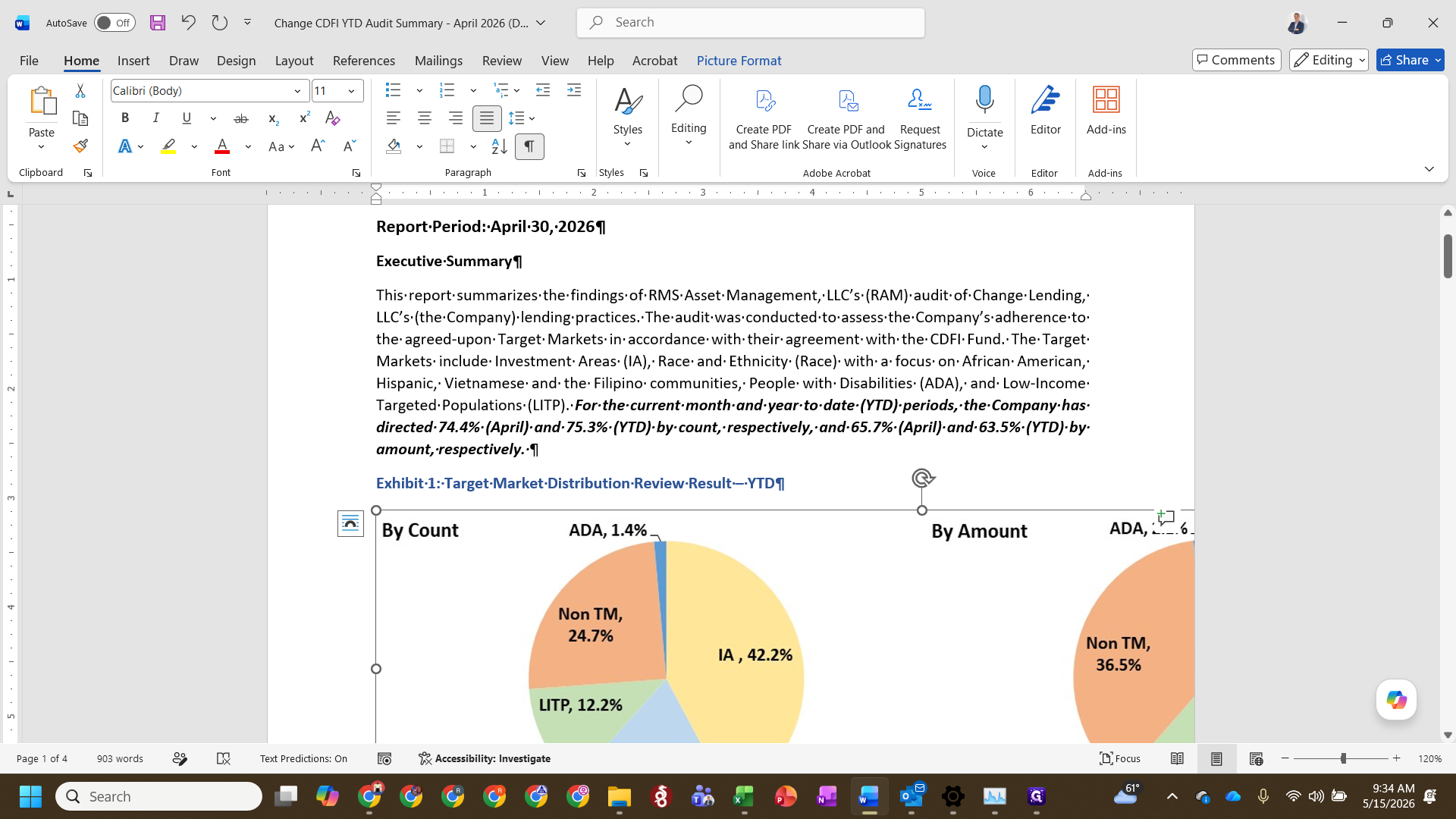
Task: Click Request Signatures
Action: pyautogui.click(x=920, y=118)
